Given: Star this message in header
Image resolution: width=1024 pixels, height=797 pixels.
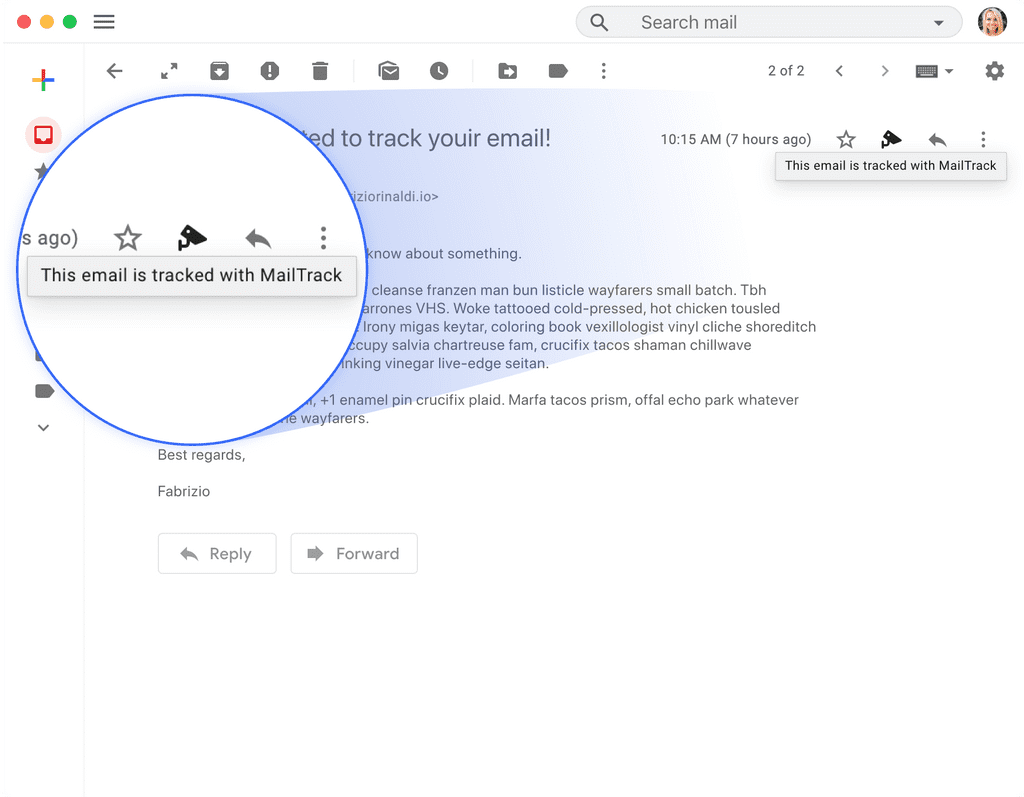Looking at the screenshot, I should tap(846, 139).
